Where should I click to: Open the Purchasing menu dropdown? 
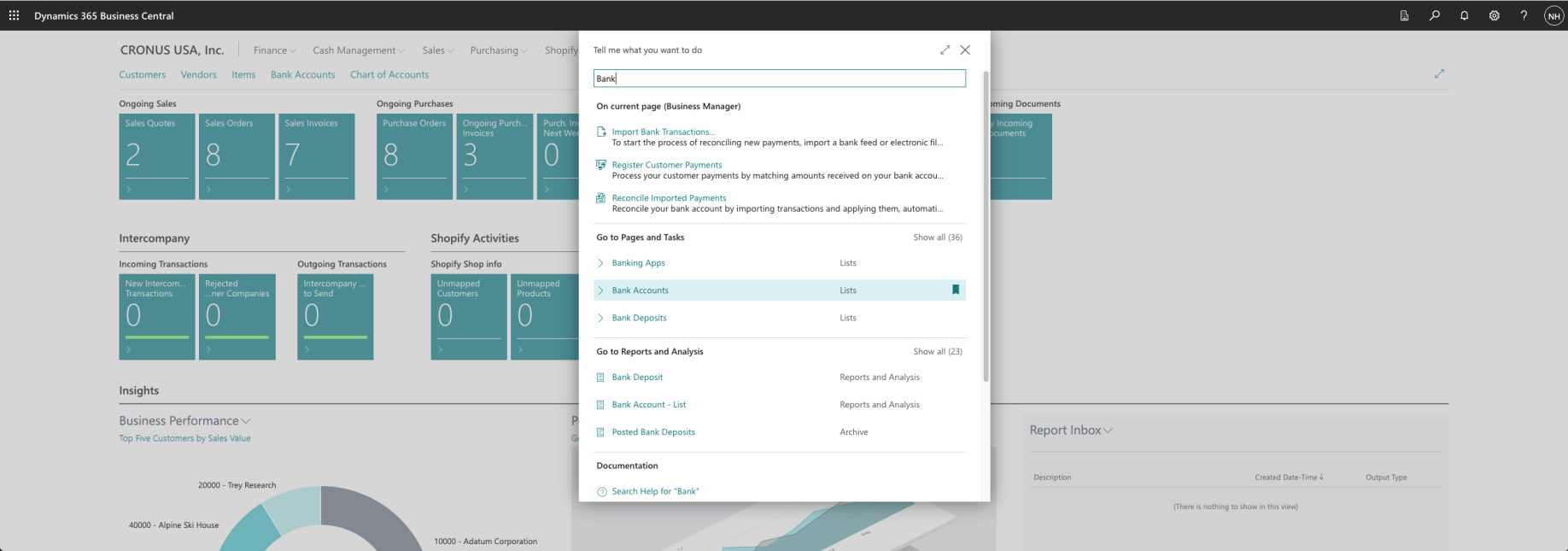pos(499,50)
